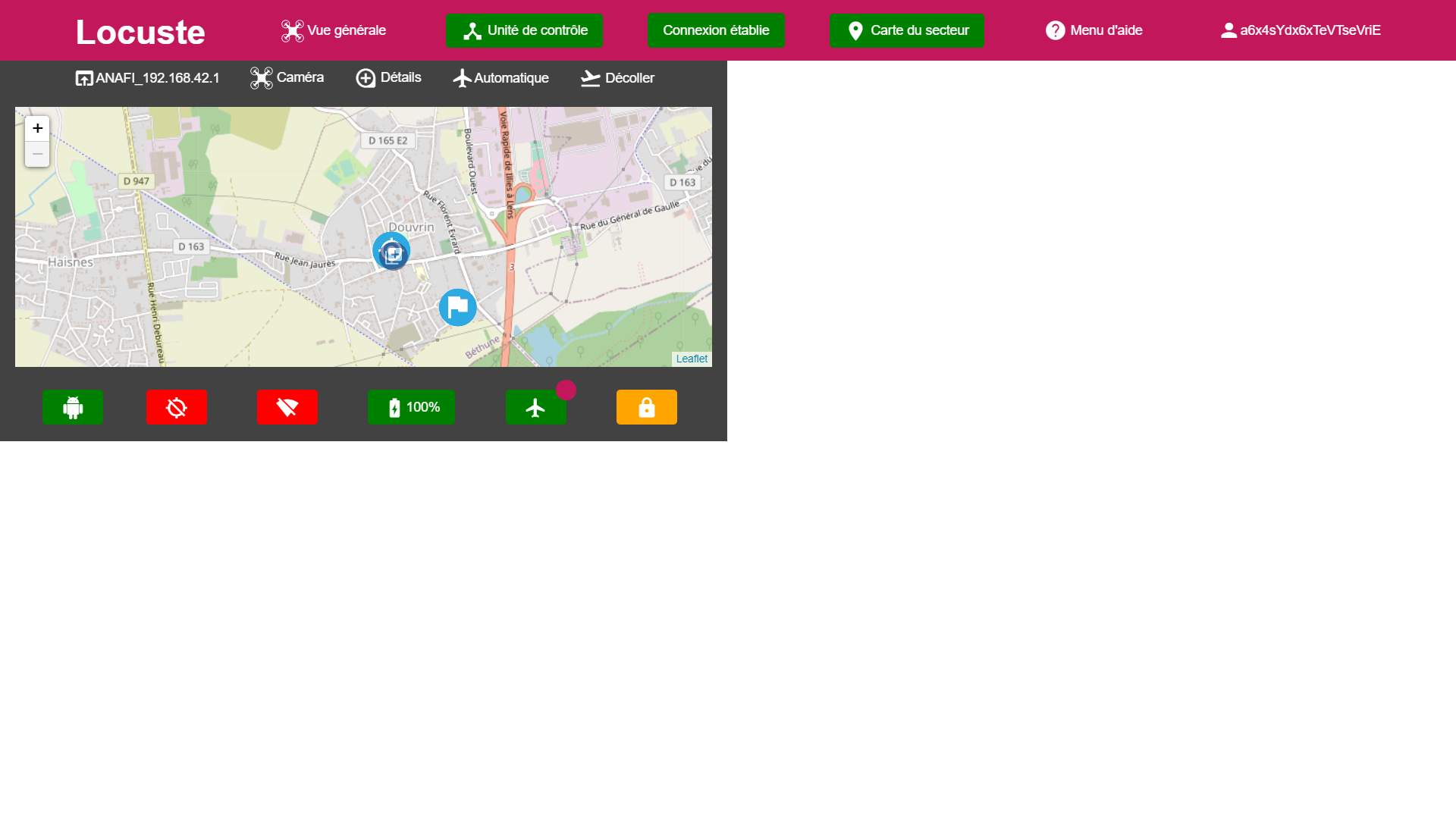Open the Caméra view
The width and height of the screenshot is (1456, 818).
coord(287,78)
